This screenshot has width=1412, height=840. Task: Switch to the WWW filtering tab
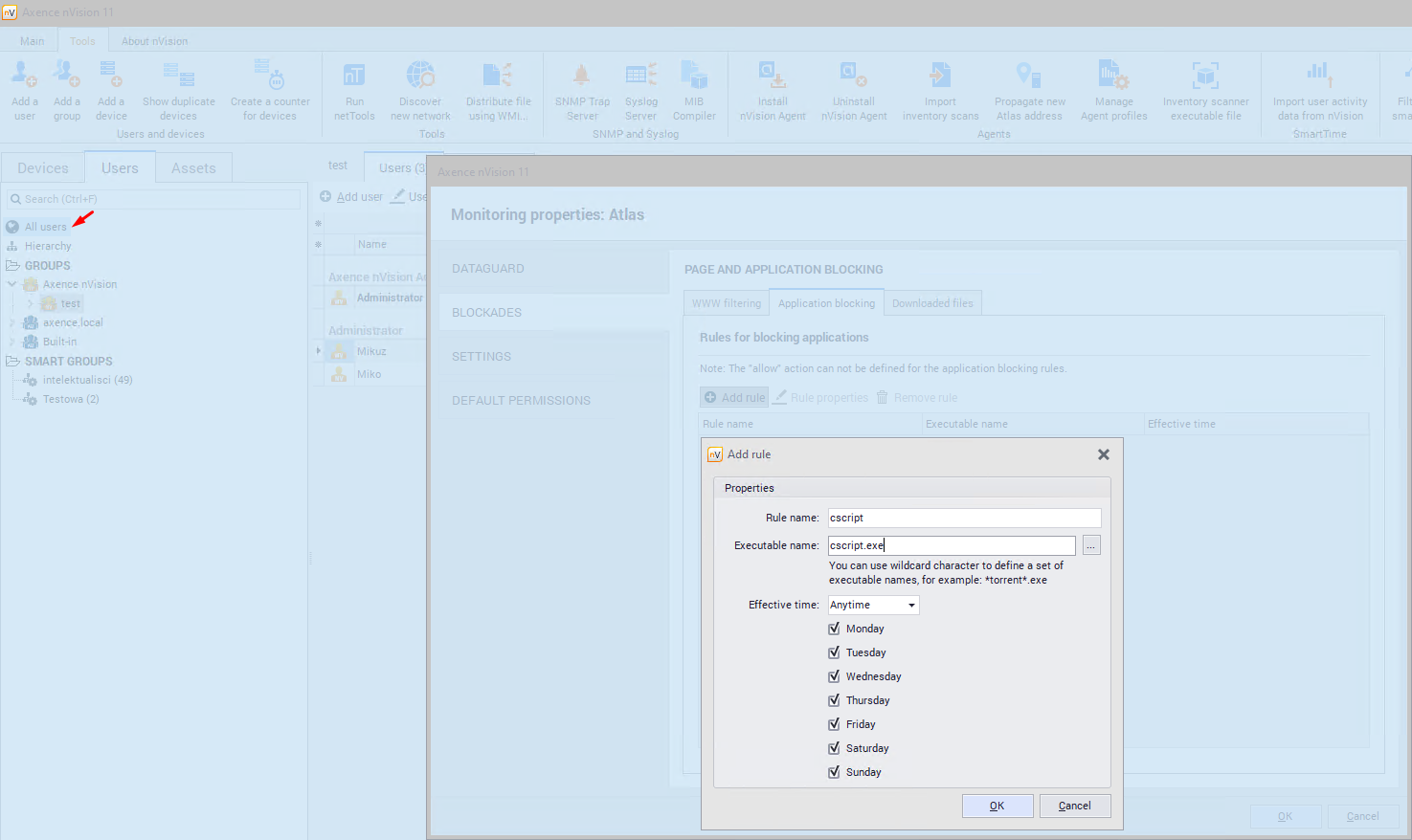(727, 303)
